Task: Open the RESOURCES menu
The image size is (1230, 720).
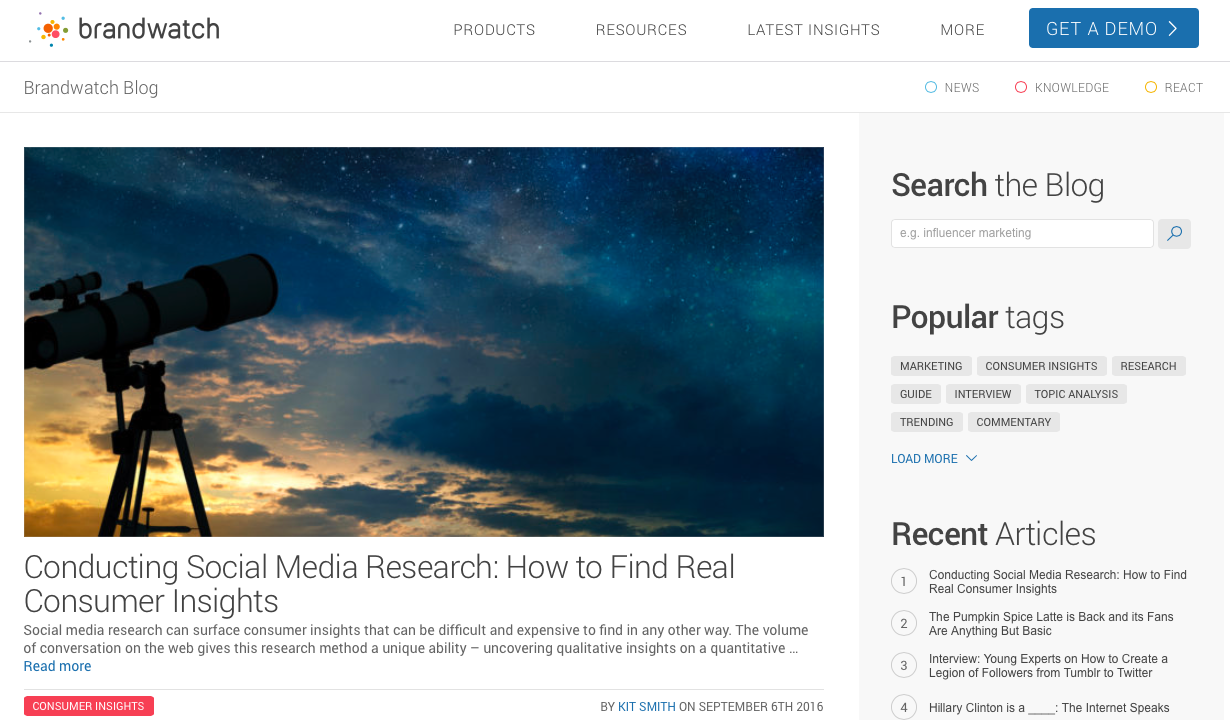Action: [641, 30]
